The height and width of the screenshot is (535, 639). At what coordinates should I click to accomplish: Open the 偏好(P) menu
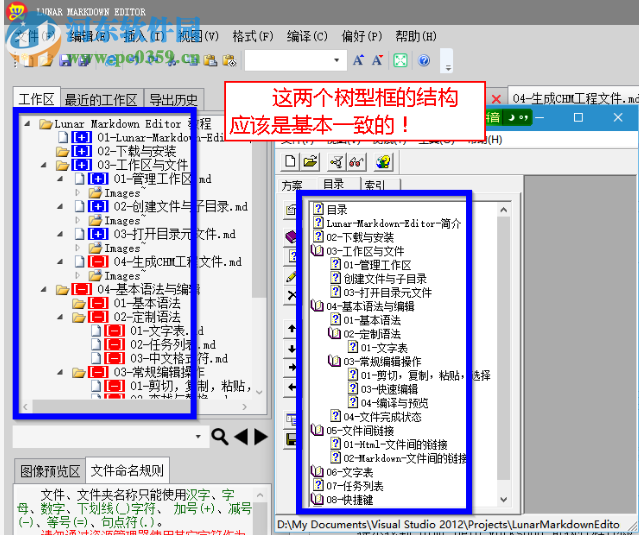point(361,36)
